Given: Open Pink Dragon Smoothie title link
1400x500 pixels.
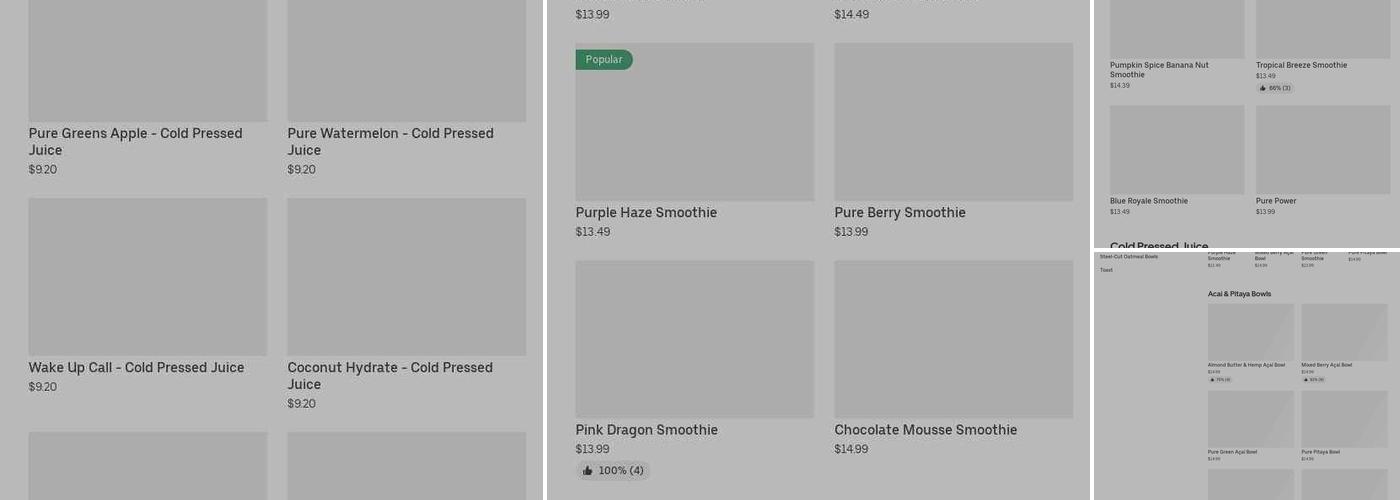Looking at the screenshot, I should click(646, 430).
